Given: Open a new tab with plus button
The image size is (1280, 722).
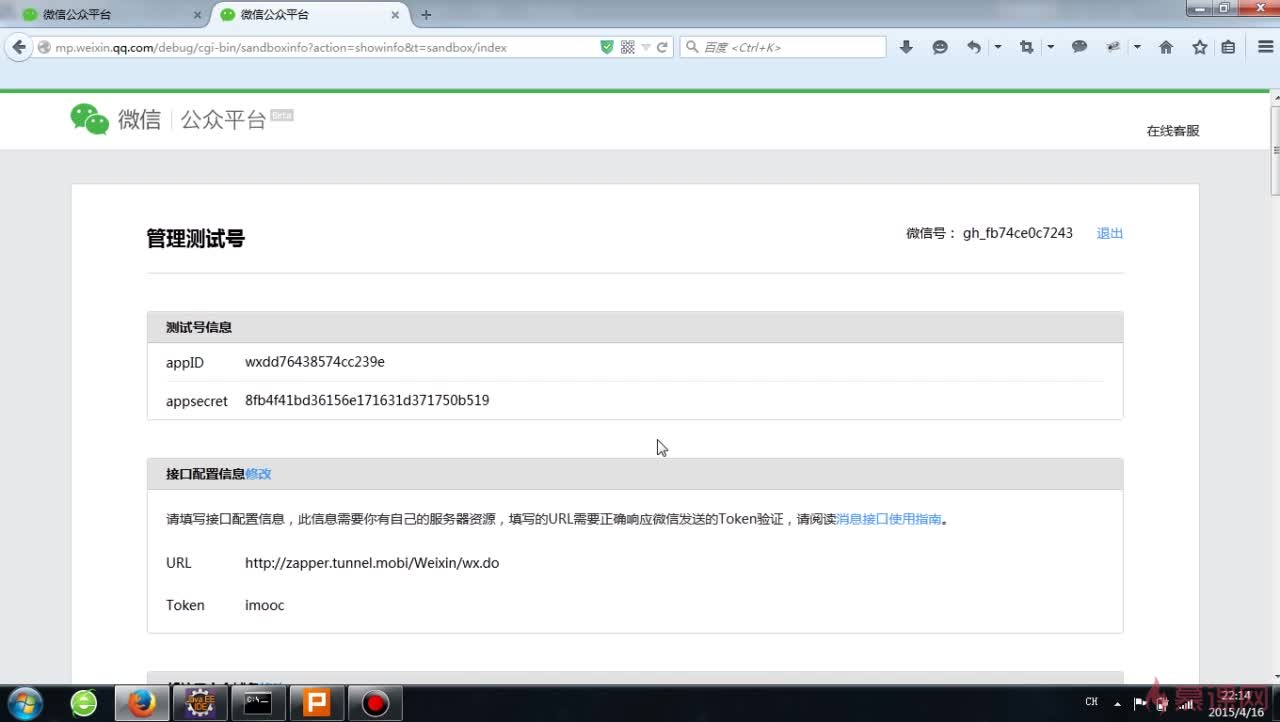Looking at the screenshot, I should click(x=426, y=15).
